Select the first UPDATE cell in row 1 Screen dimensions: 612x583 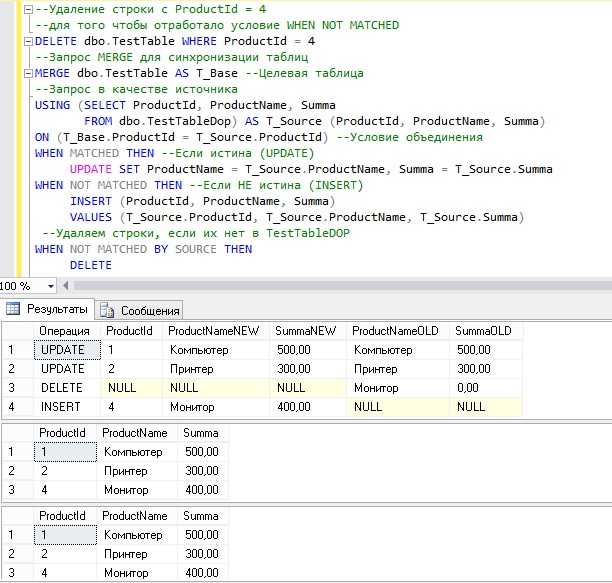point(67,350)
